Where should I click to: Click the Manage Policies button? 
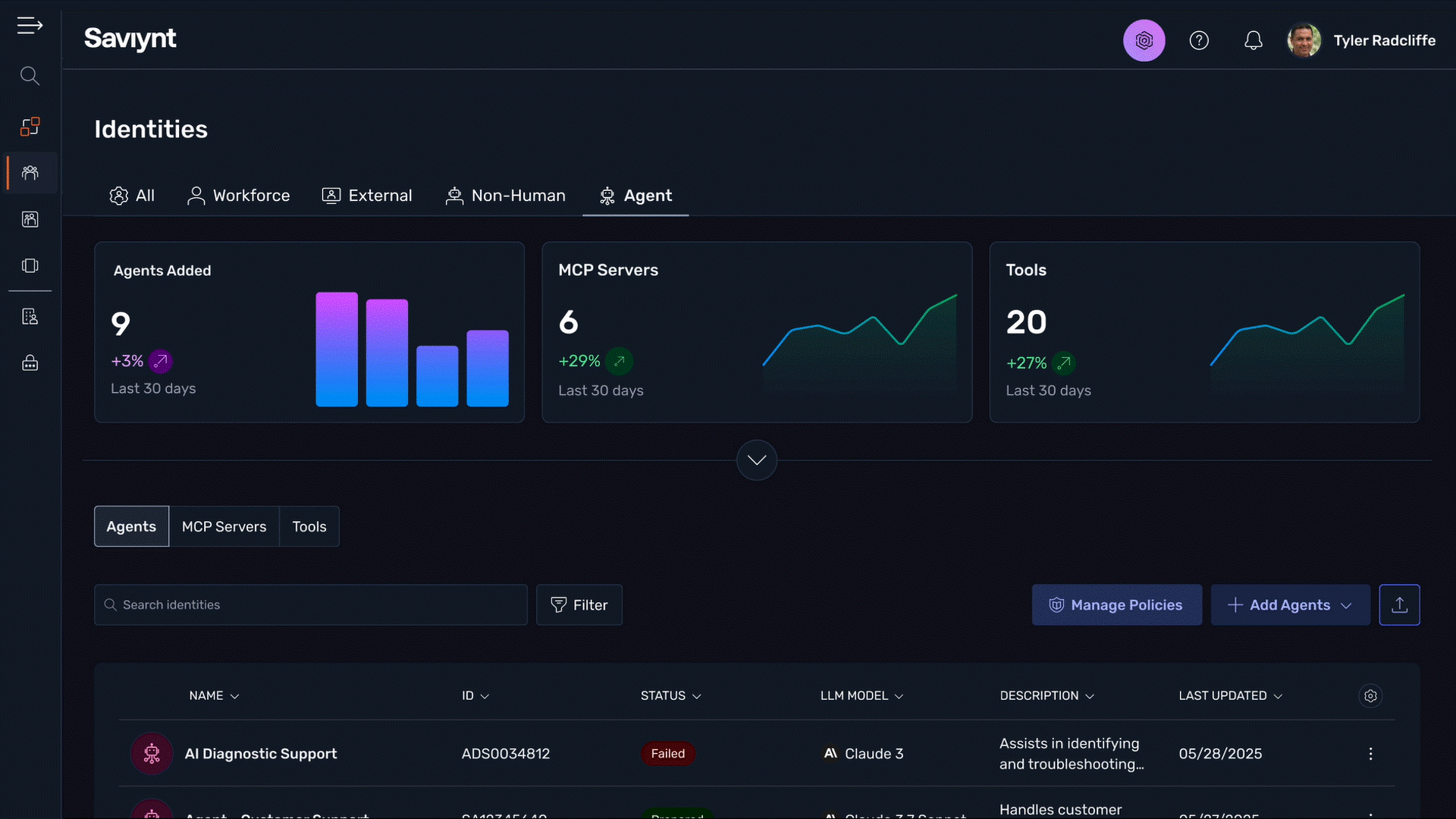tap(1116, 605)
